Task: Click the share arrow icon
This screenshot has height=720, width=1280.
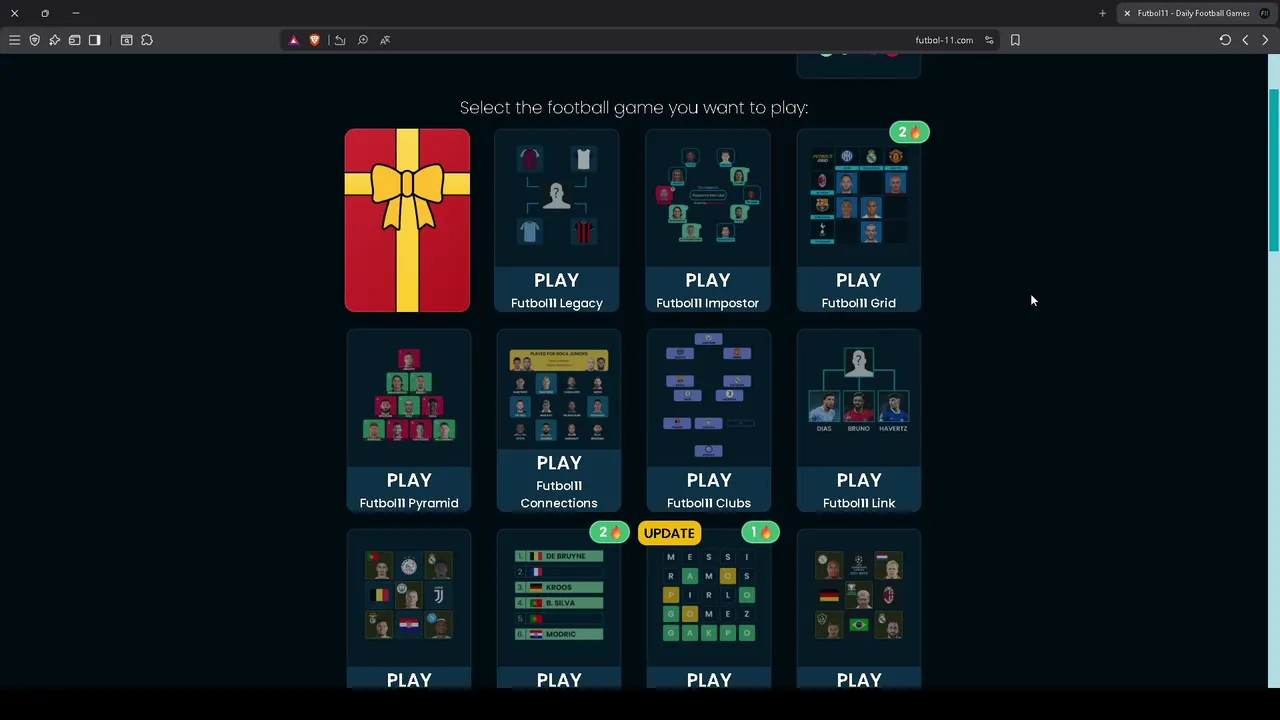Action: (x=340, y=40)
